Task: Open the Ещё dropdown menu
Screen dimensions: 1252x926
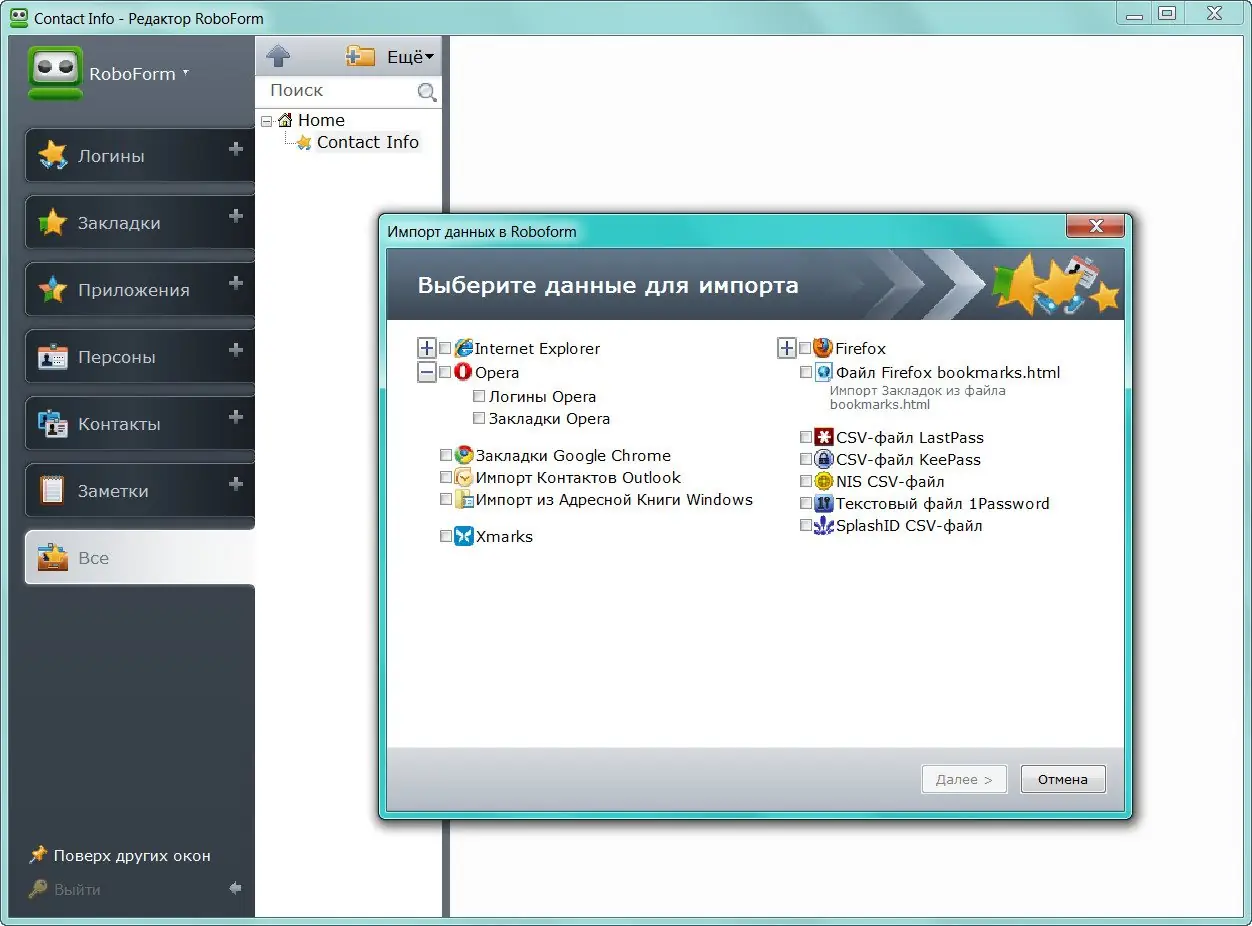Action: pyautogui.click(x=410, y=57)
